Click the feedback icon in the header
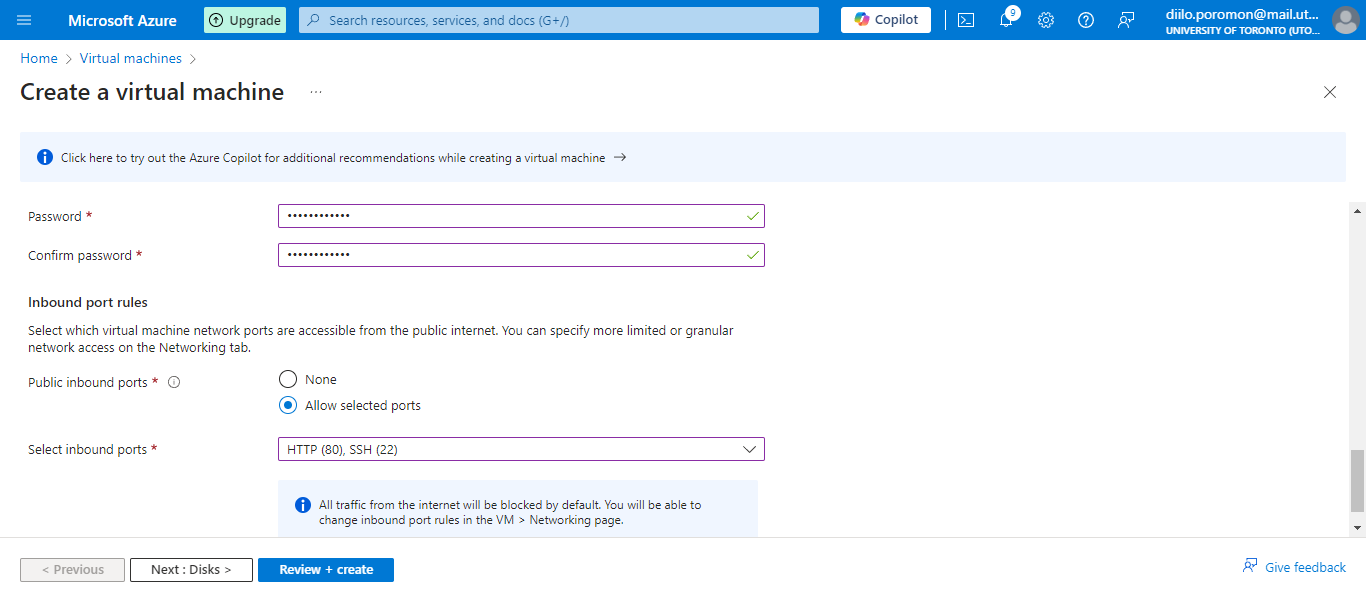 pos(1126,20)
